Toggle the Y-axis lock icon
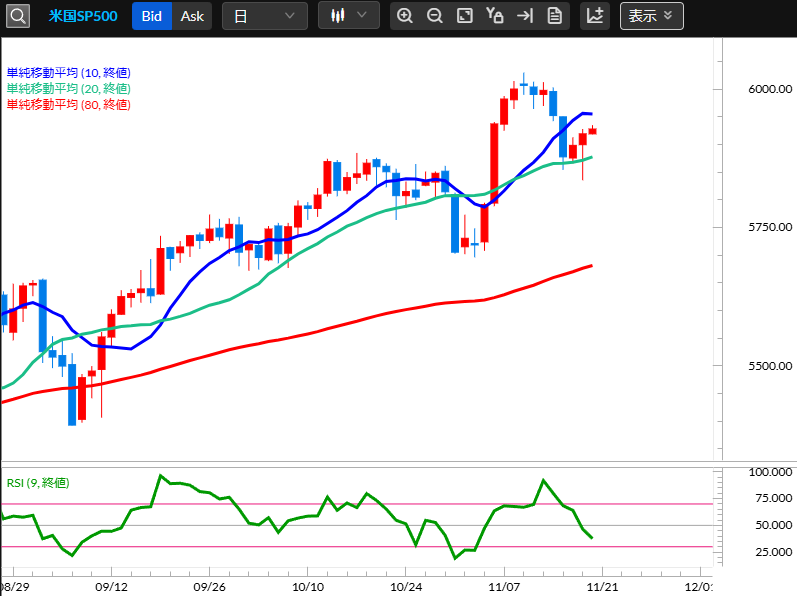The height and width of the screenshot is (596, 797). [x=495, y=16]
